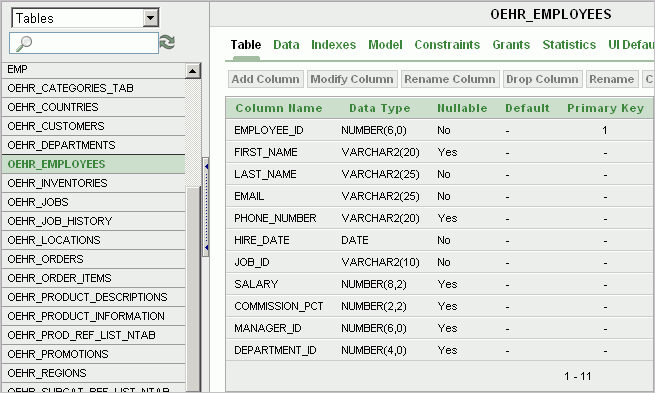The image size is (655, 393).
Task: Click the magnifying glass search icon
Action: pos(23,43)
